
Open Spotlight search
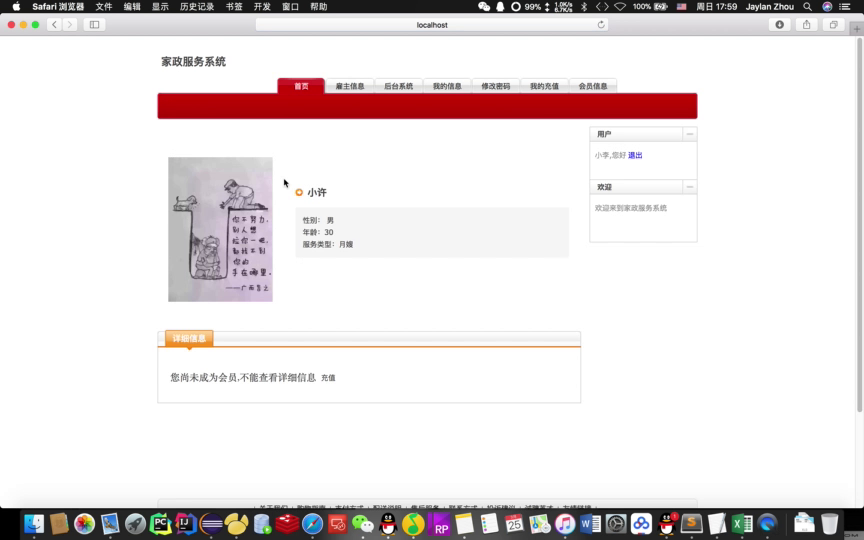coord(807,7)
